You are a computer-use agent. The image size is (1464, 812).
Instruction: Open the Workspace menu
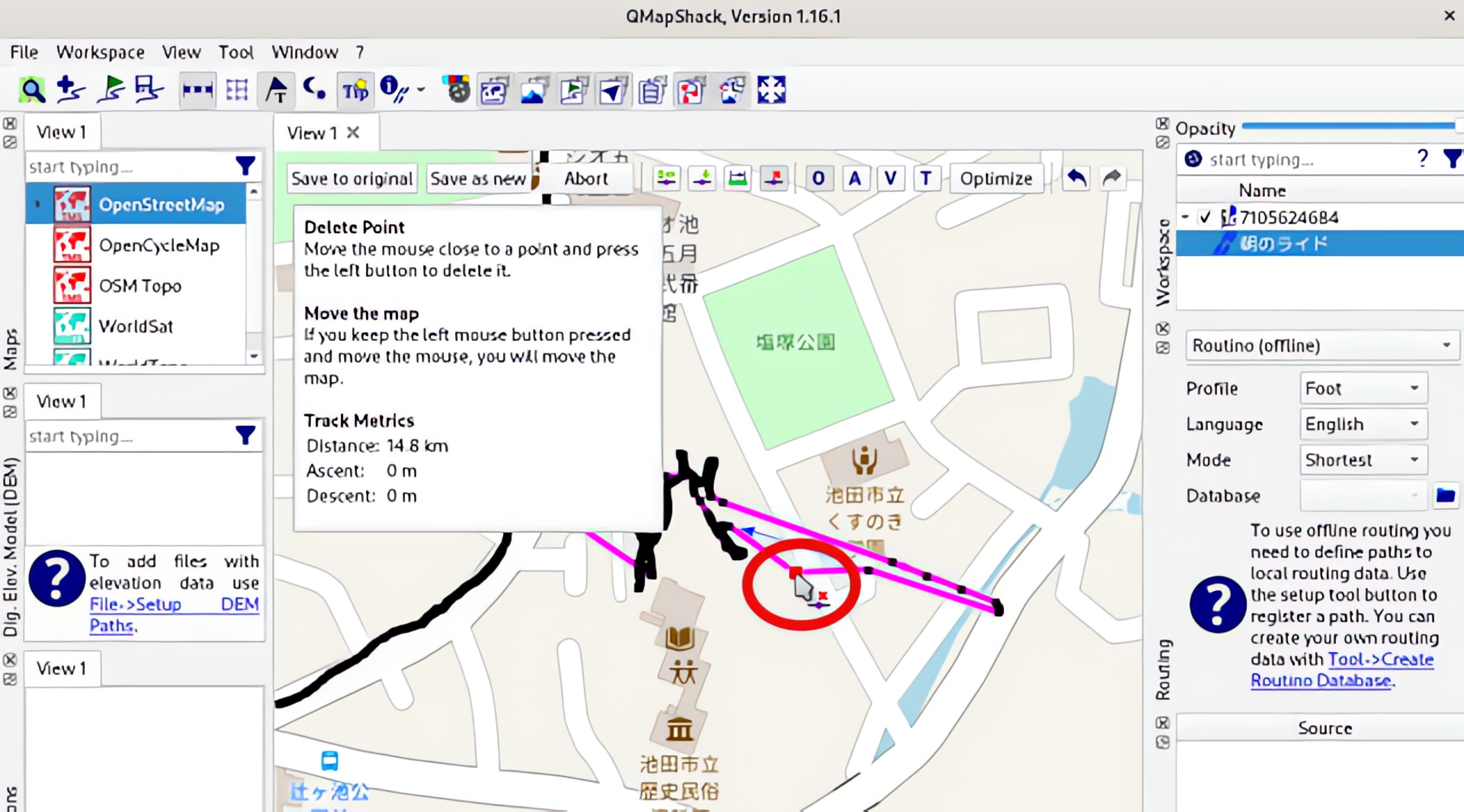(100, 52)
